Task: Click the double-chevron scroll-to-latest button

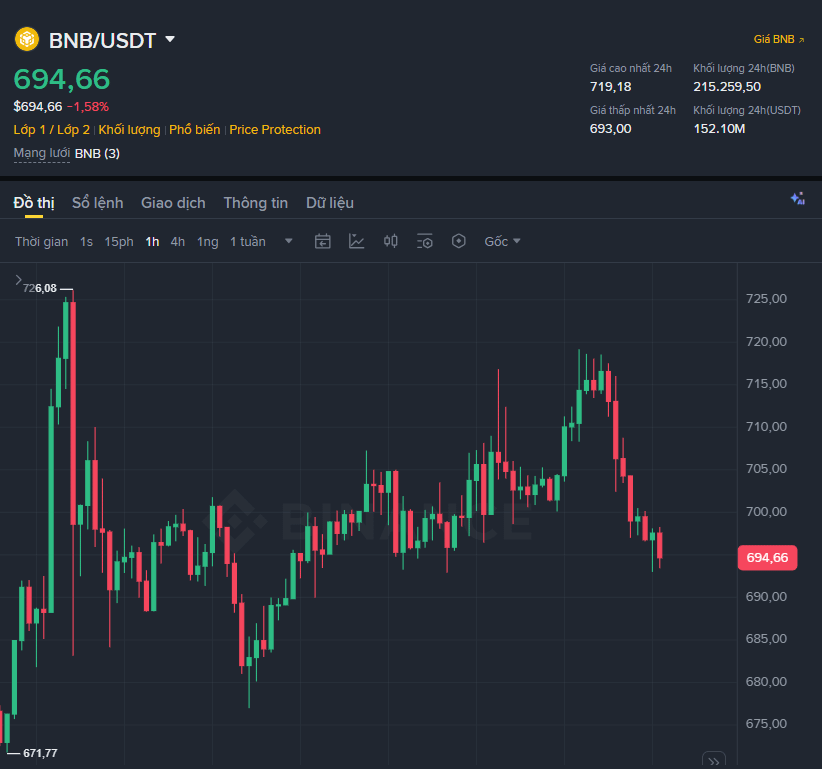Action: [x=713, y=761]
